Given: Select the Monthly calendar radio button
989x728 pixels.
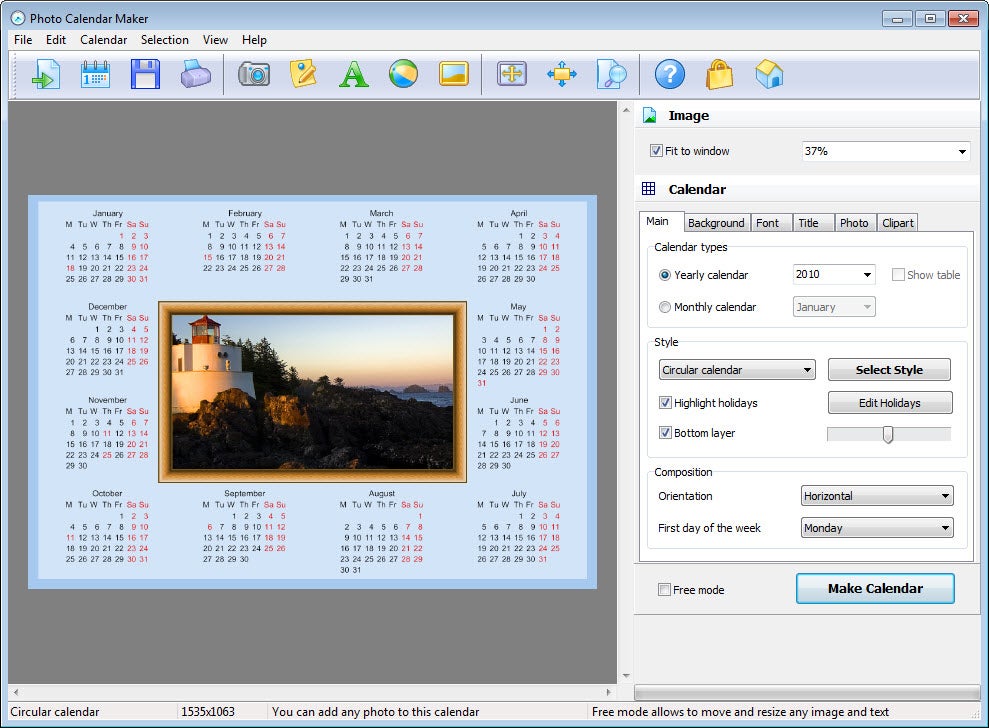Looking at the screenshot, I should click(664, 307).
